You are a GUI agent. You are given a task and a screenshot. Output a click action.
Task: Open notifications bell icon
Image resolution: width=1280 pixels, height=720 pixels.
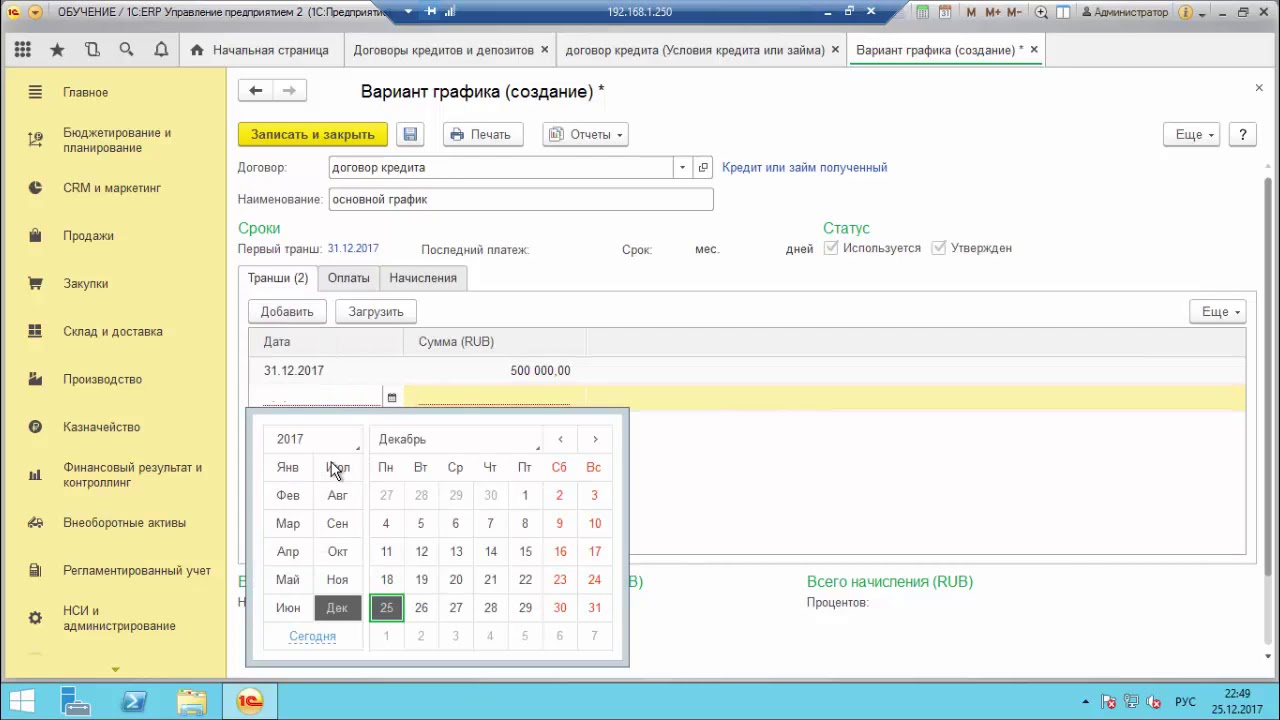click(x=161, y=50)
